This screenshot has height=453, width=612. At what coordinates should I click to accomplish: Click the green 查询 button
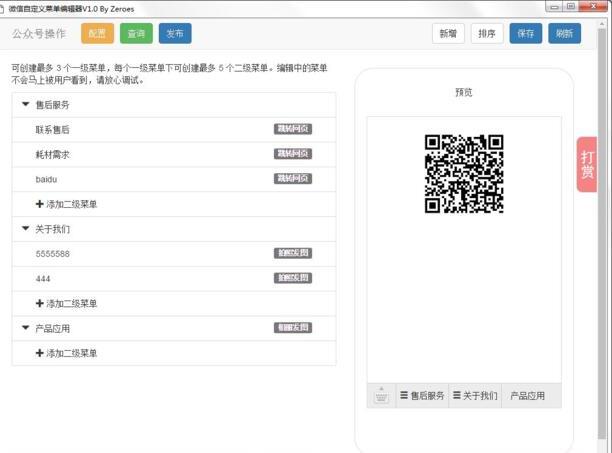click(x=136, y=34)
